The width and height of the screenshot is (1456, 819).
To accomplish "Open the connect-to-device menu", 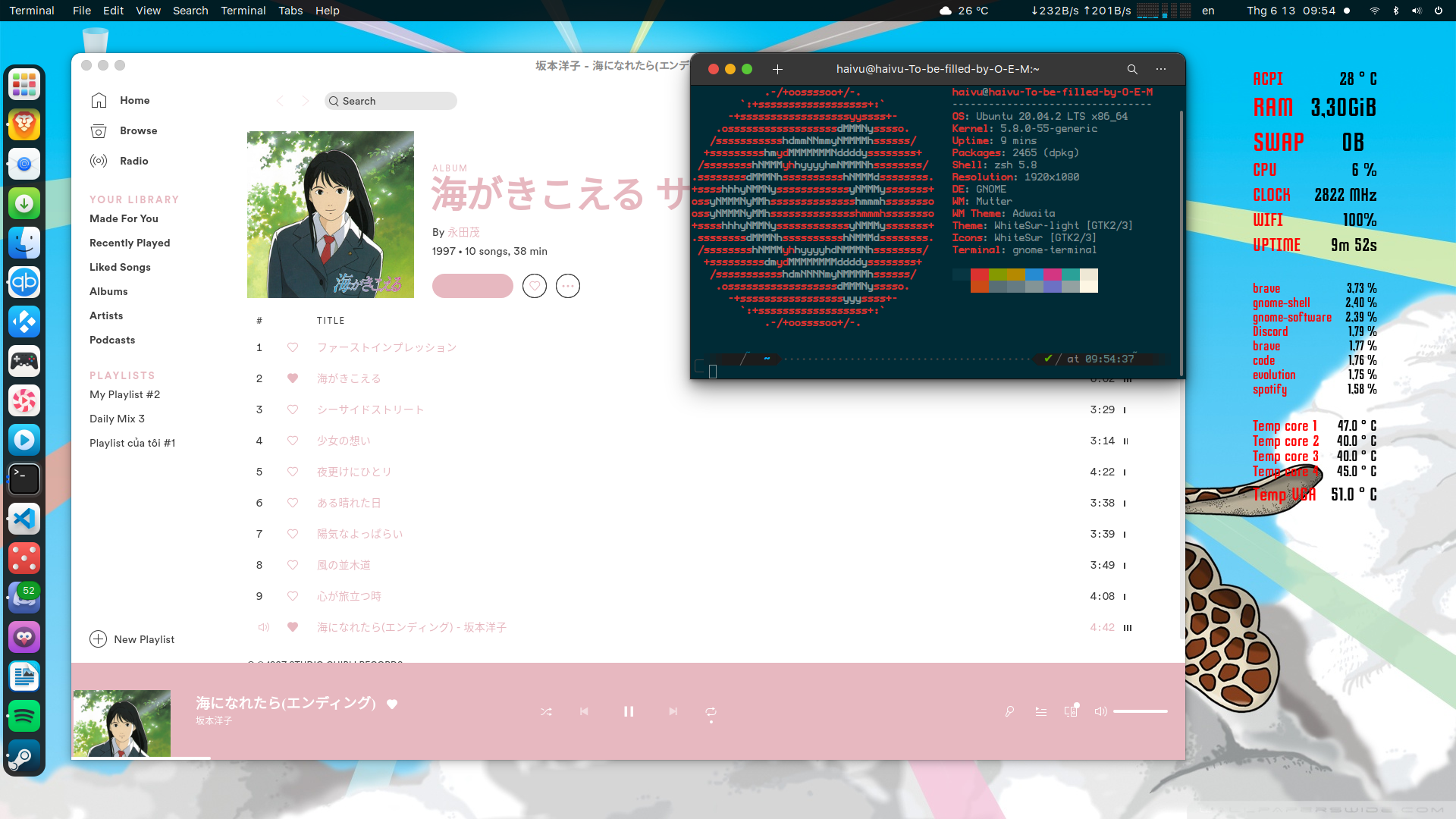I will tap(1071, 711).
